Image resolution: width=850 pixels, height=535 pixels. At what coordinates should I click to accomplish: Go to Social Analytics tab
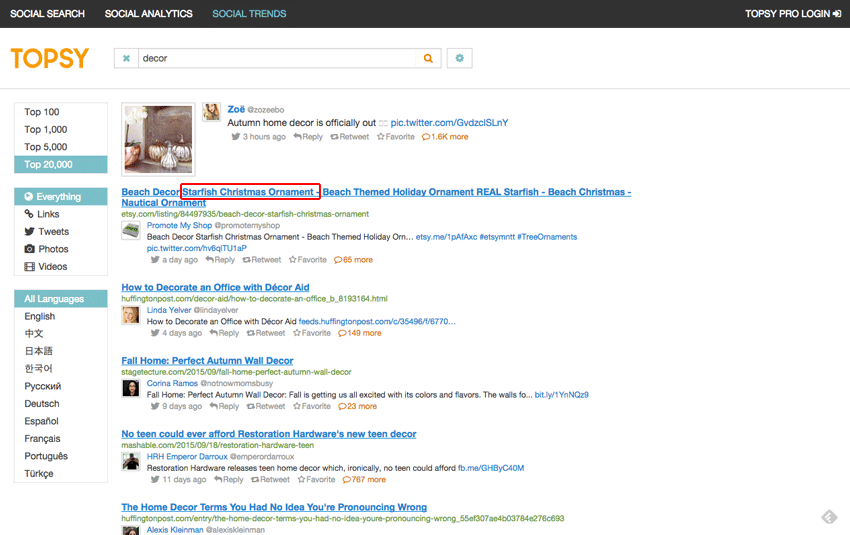(x=149, y=14)
